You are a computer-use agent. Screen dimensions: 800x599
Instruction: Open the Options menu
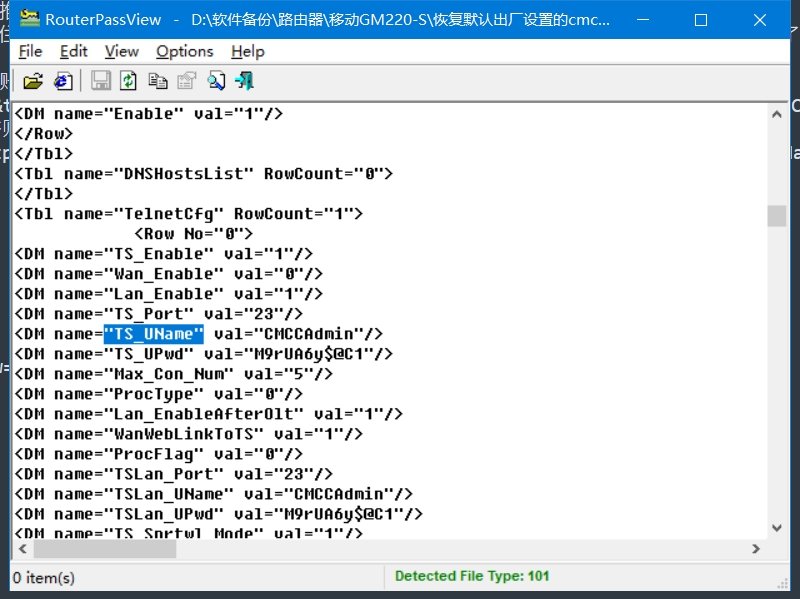point(184,51)
